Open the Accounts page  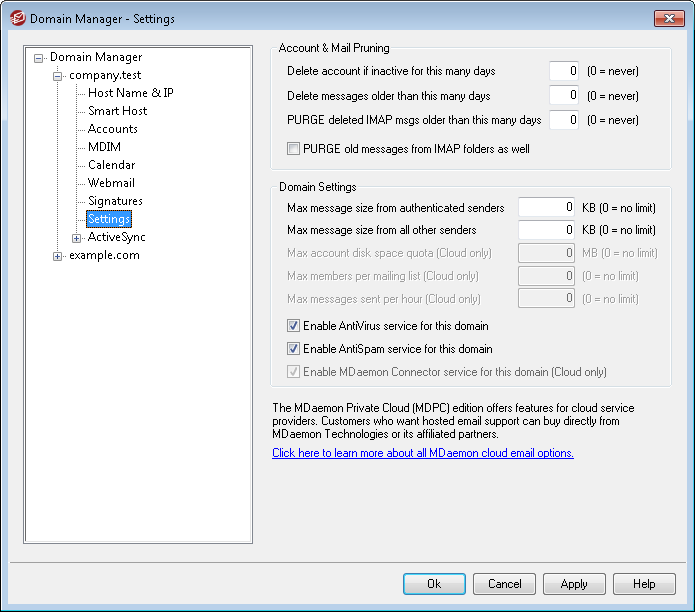tap(113, 129)
